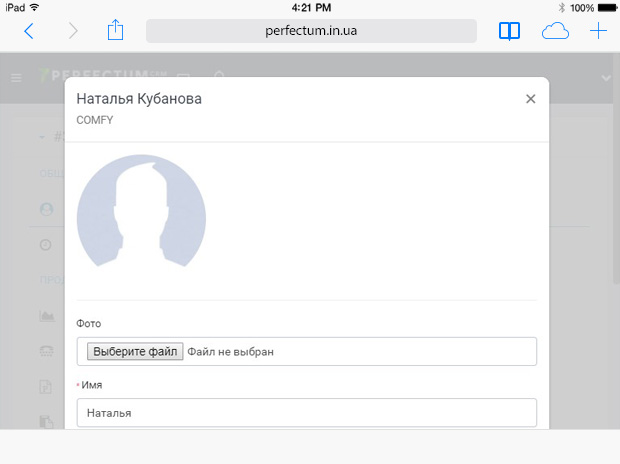Click the bell icon in header

coord(219,74)
